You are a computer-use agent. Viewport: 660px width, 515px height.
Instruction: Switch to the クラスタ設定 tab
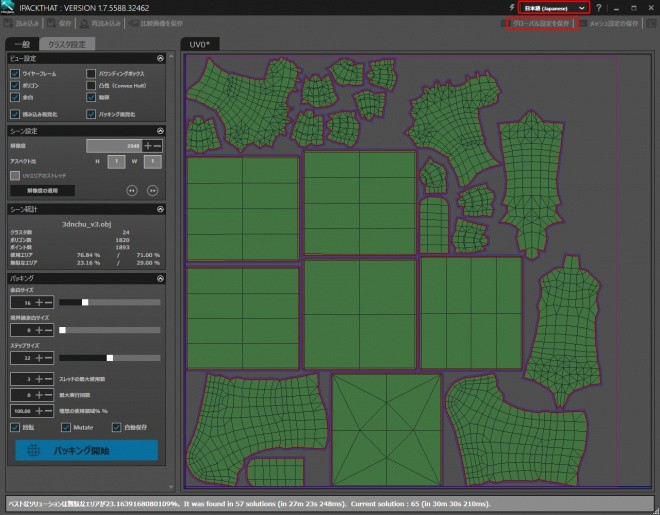coord(67,44)
